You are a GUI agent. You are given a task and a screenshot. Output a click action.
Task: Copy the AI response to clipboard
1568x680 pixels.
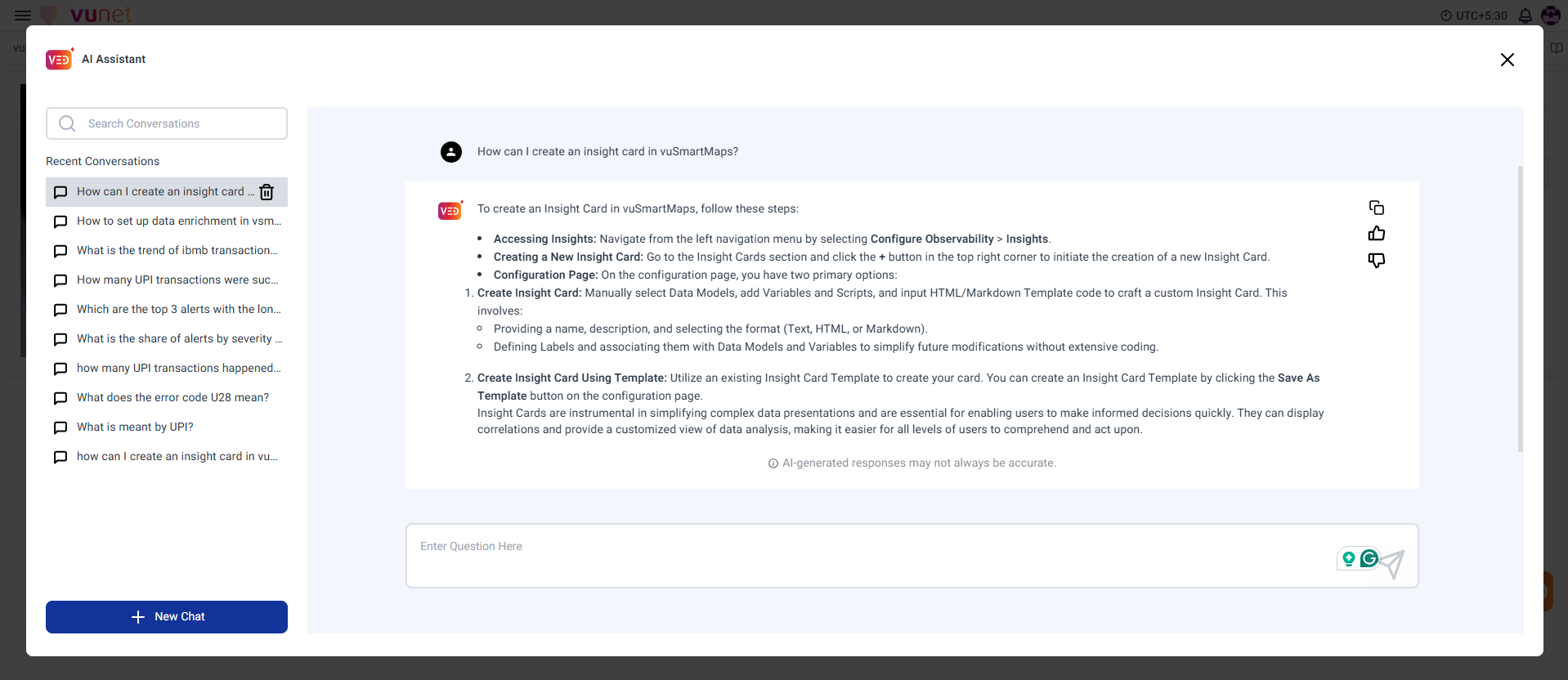1377,208
